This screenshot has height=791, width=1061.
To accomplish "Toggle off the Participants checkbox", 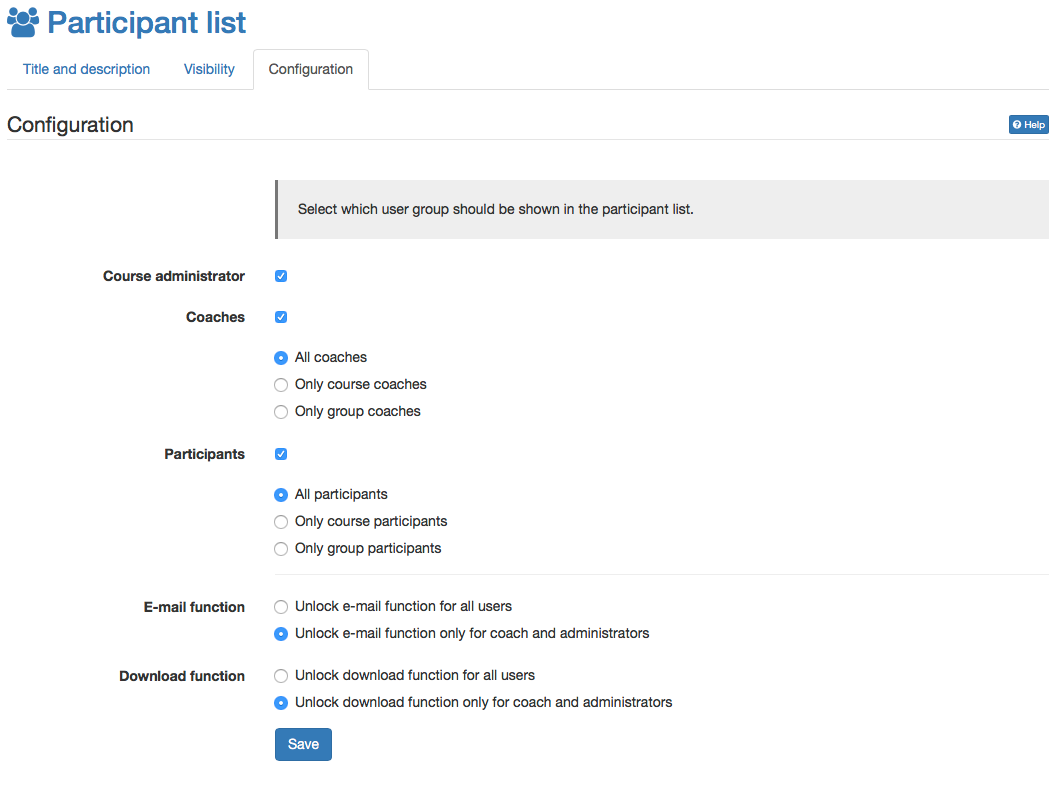I will tap(280, 454).
